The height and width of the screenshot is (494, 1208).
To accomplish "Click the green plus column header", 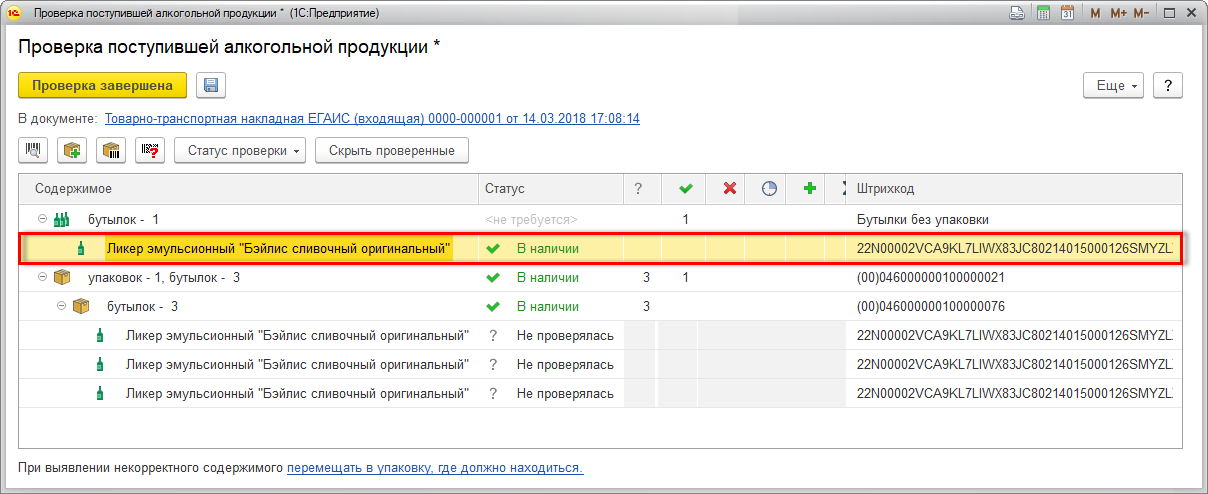I will pos(810,188).
